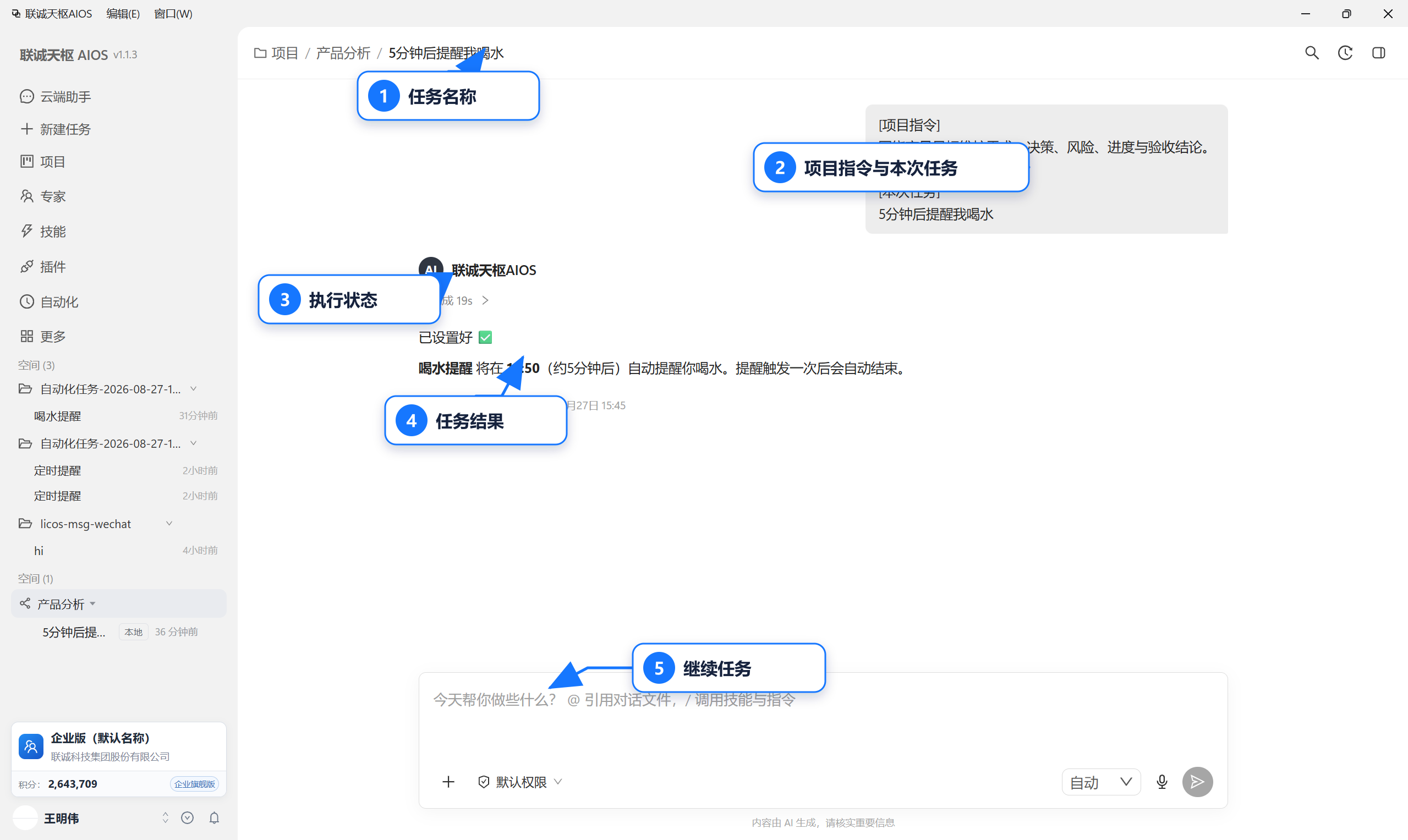Image resolution: width=1408 pixels, height=840 pixels.
Task: Expand the execution details chevron next to 19s
Action: tap(485, 300)
